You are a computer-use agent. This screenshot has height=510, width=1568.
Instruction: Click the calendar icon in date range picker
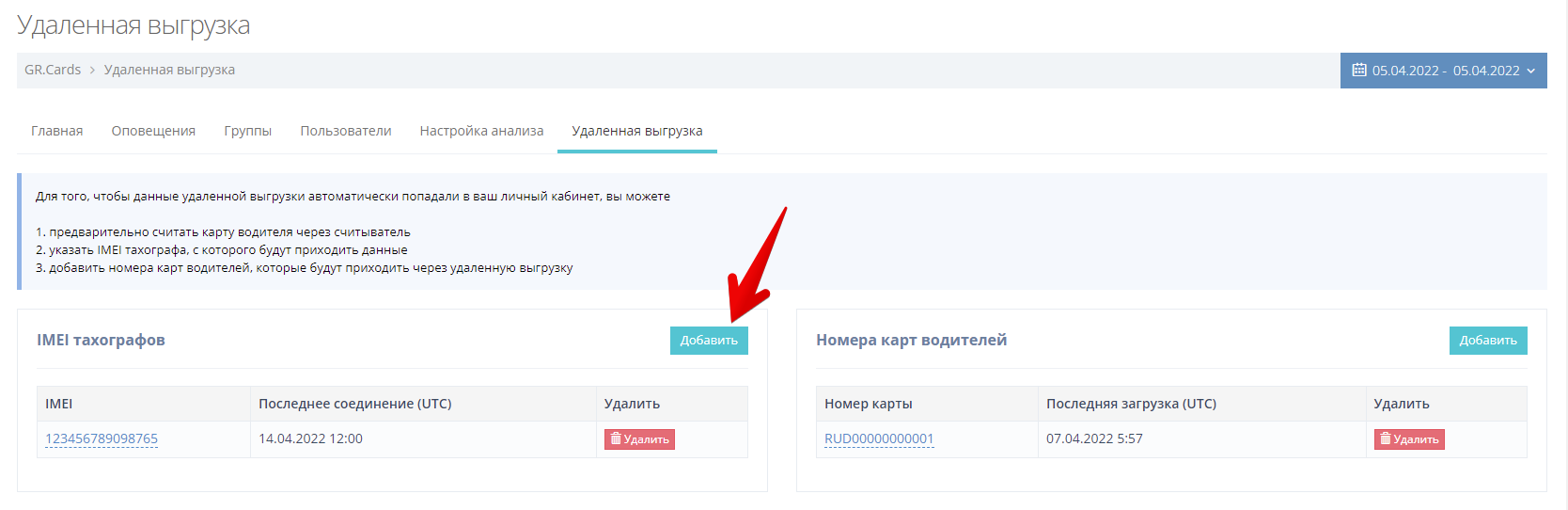point(1358,71)
